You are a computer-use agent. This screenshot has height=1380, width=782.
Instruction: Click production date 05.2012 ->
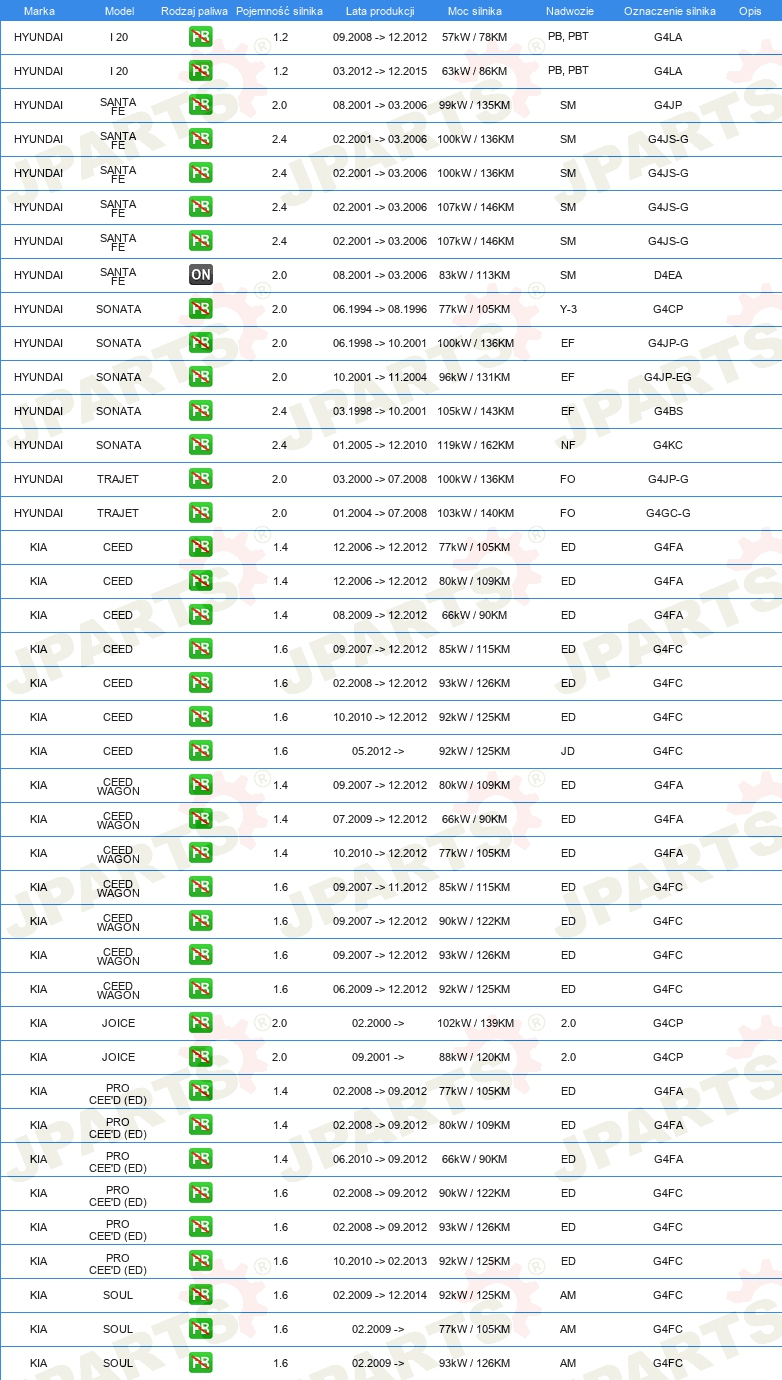click(x=378, y=751)
